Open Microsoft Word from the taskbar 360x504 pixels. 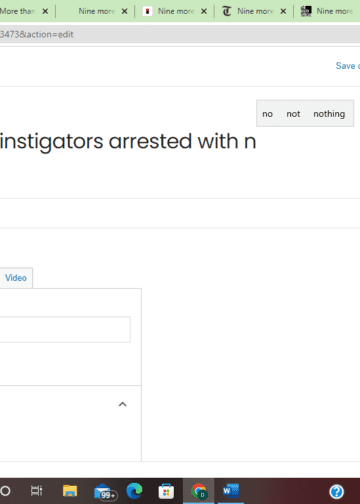(231, 491)
